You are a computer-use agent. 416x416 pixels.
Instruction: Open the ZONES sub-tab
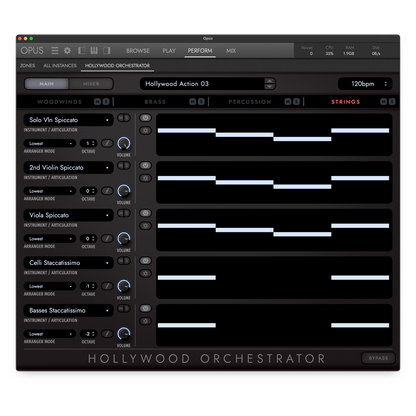tap(27, 66)
